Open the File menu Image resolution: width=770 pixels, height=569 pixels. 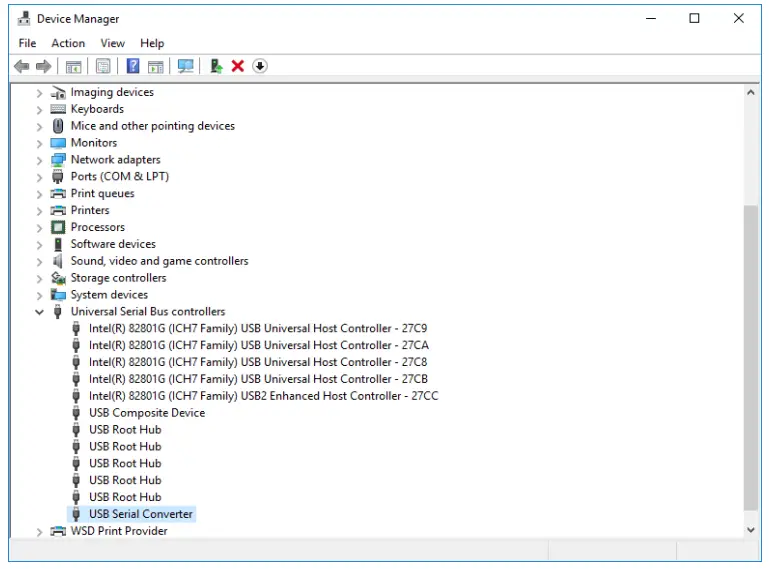click(x=28, y=43)
